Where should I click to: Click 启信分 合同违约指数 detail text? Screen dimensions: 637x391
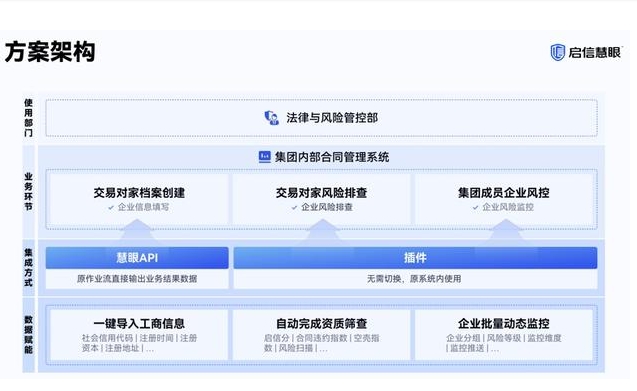point(321,343)
